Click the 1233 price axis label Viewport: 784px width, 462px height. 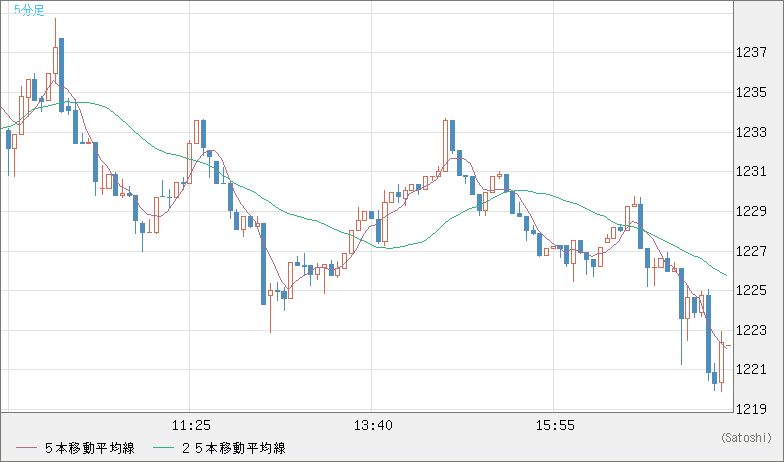(x=751, y=132)
